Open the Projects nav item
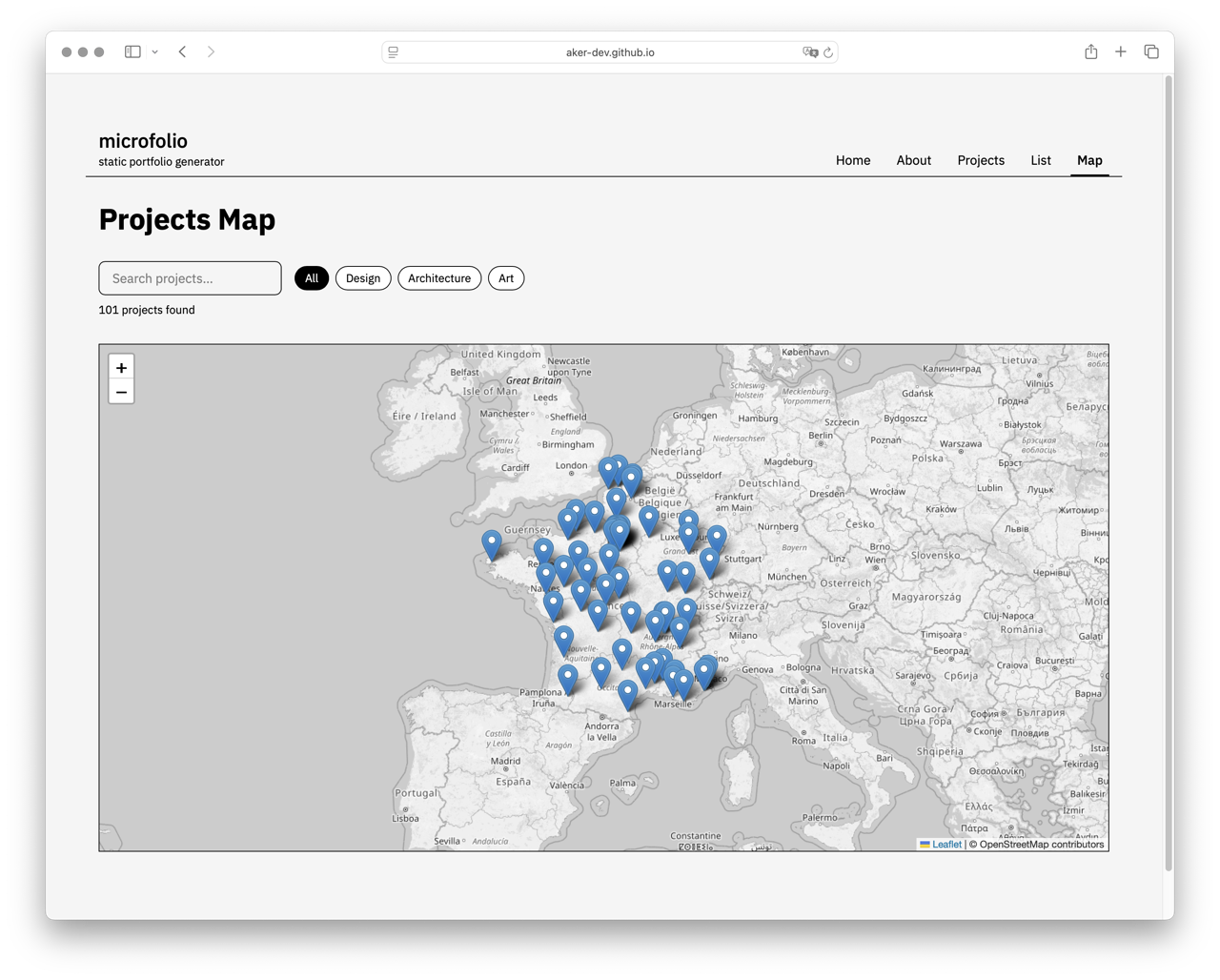The width and height of the screenshot is (1220, 980). (x=981, y=160)
